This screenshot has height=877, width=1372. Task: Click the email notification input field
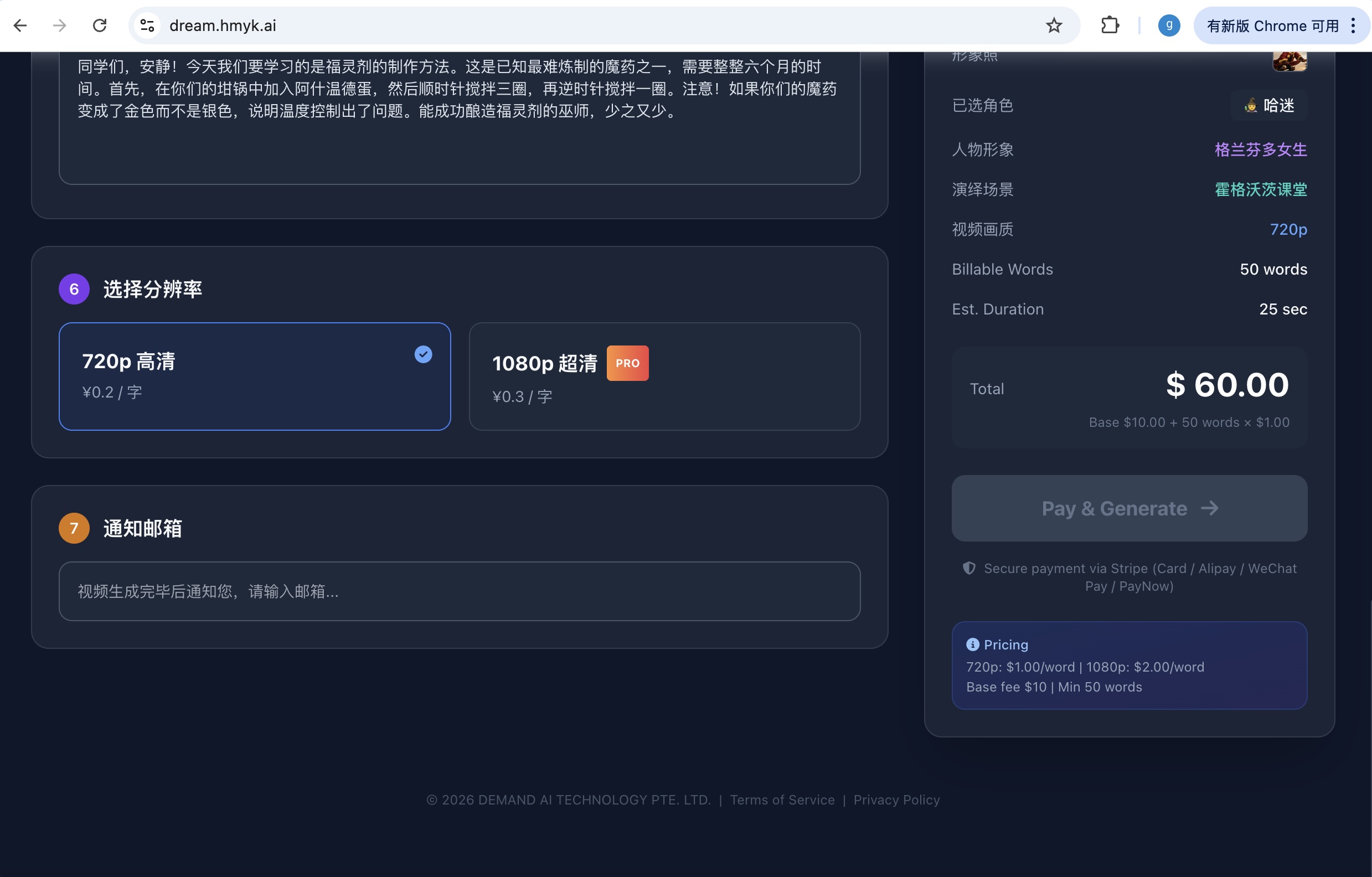(x=458, y=591)
